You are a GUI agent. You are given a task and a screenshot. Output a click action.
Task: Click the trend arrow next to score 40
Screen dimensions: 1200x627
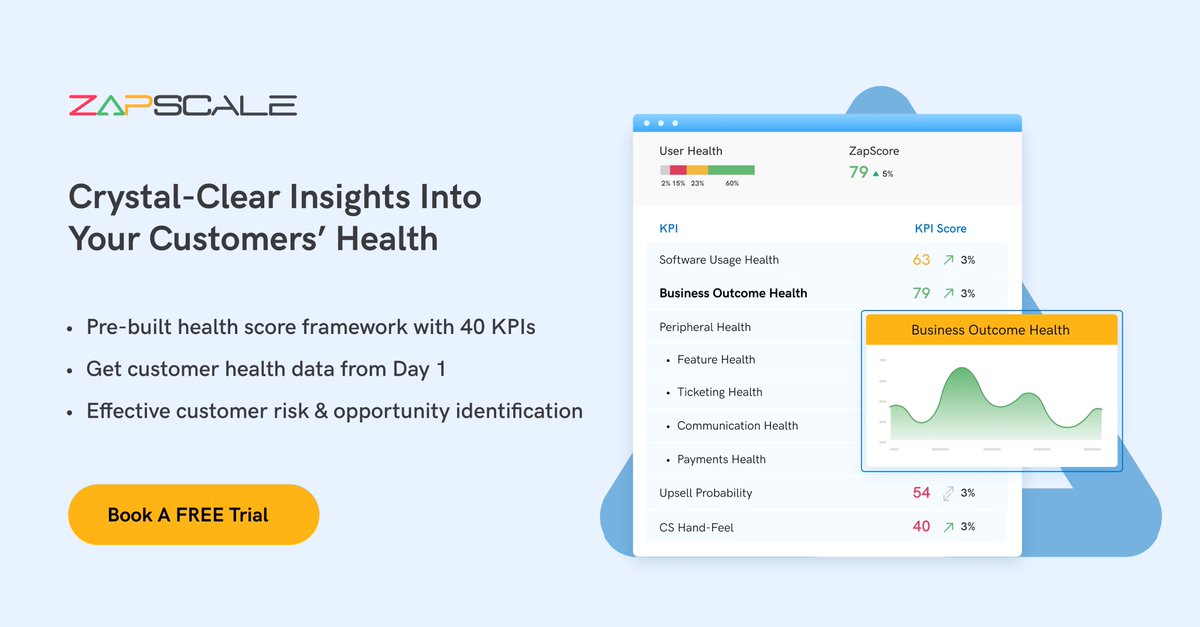(x=948, y=527)
